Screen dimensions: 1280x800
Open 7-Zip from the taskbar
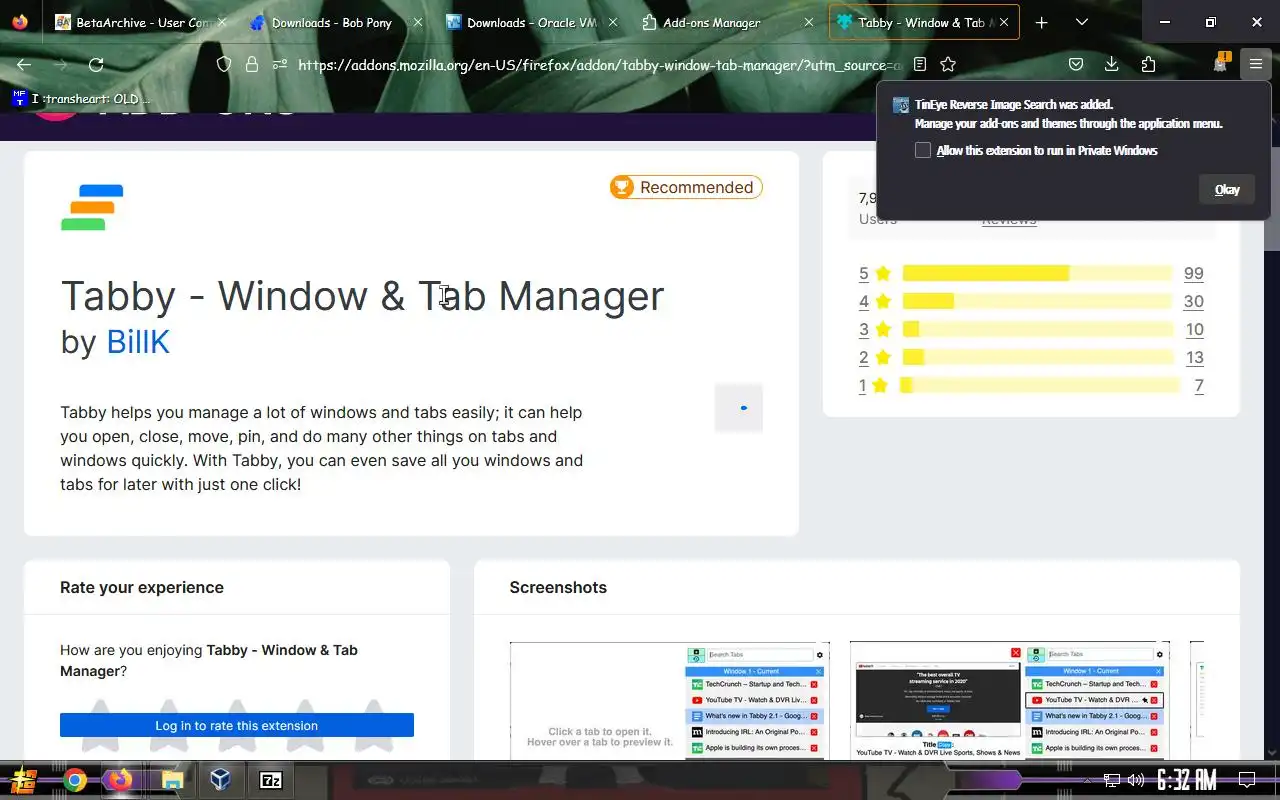[x=271, y=780]
